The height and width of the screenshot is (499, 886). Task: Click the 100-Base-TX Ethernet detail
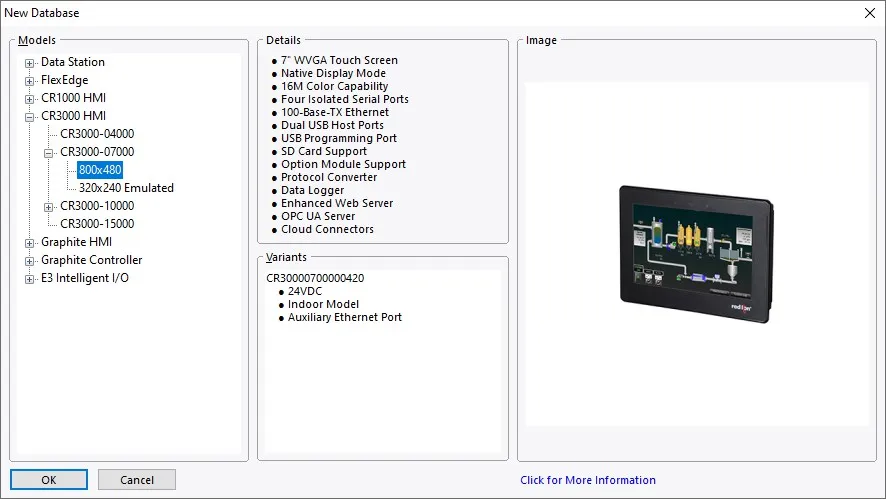pyautogui.click(x=335, y=112)
